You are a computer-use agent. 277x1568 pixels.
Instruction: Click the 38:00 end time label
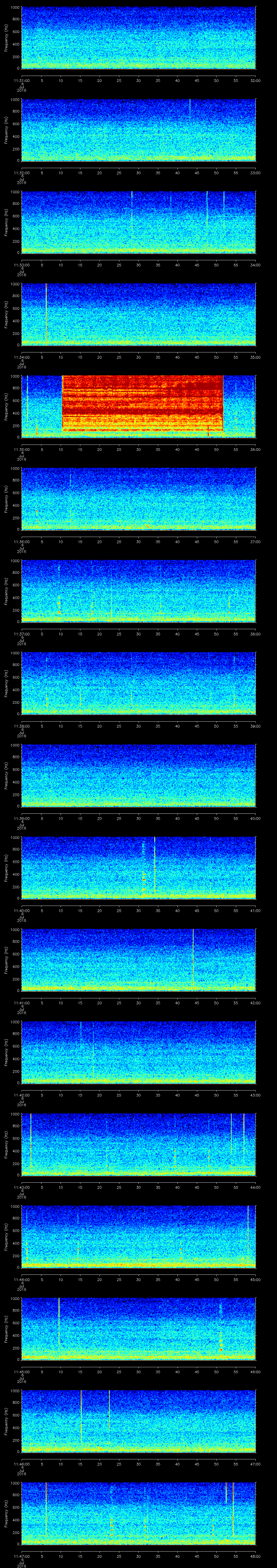coord(255,634)
